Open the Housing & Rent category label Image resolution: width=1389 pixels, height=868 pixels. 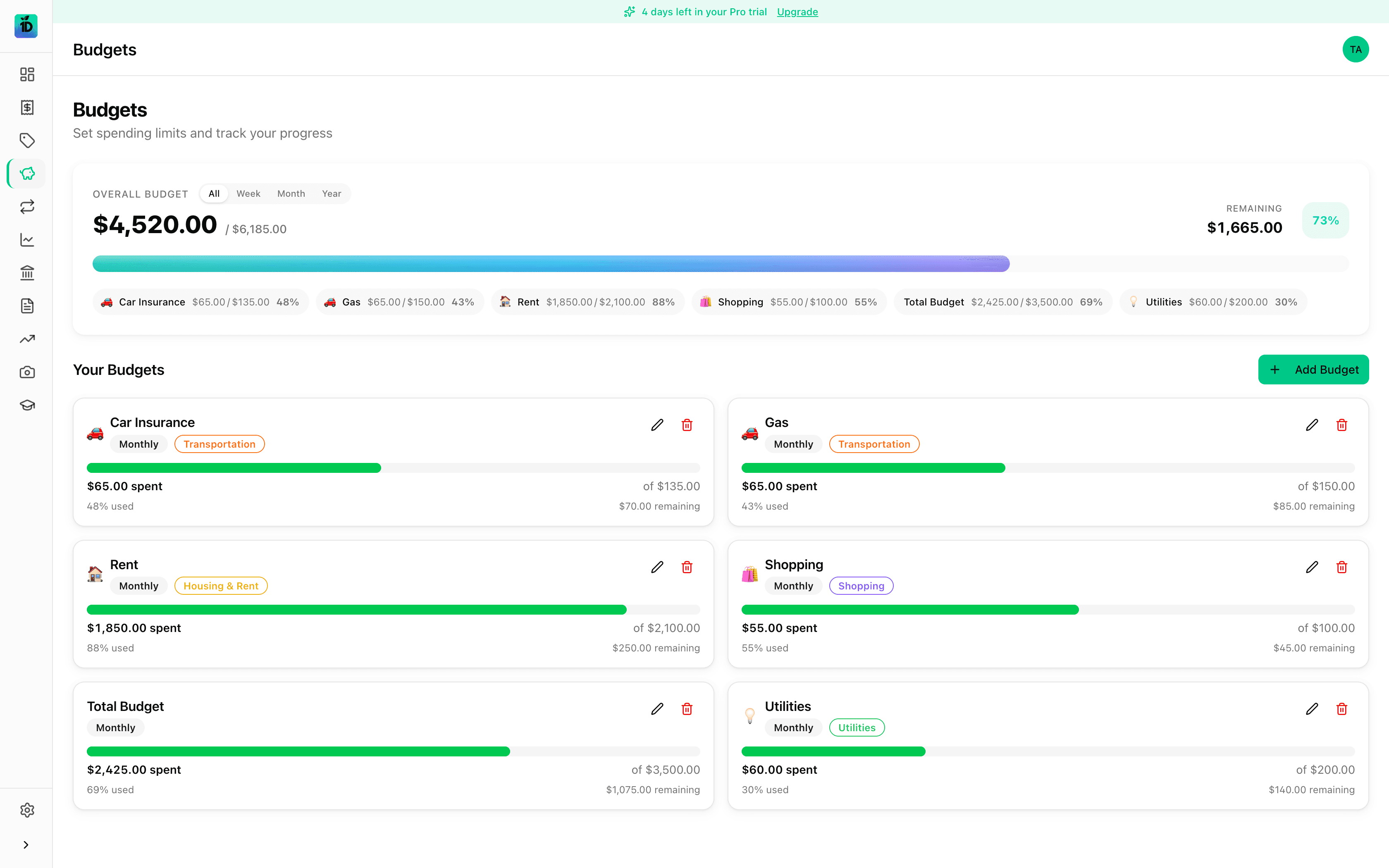(x=221, y=586)
